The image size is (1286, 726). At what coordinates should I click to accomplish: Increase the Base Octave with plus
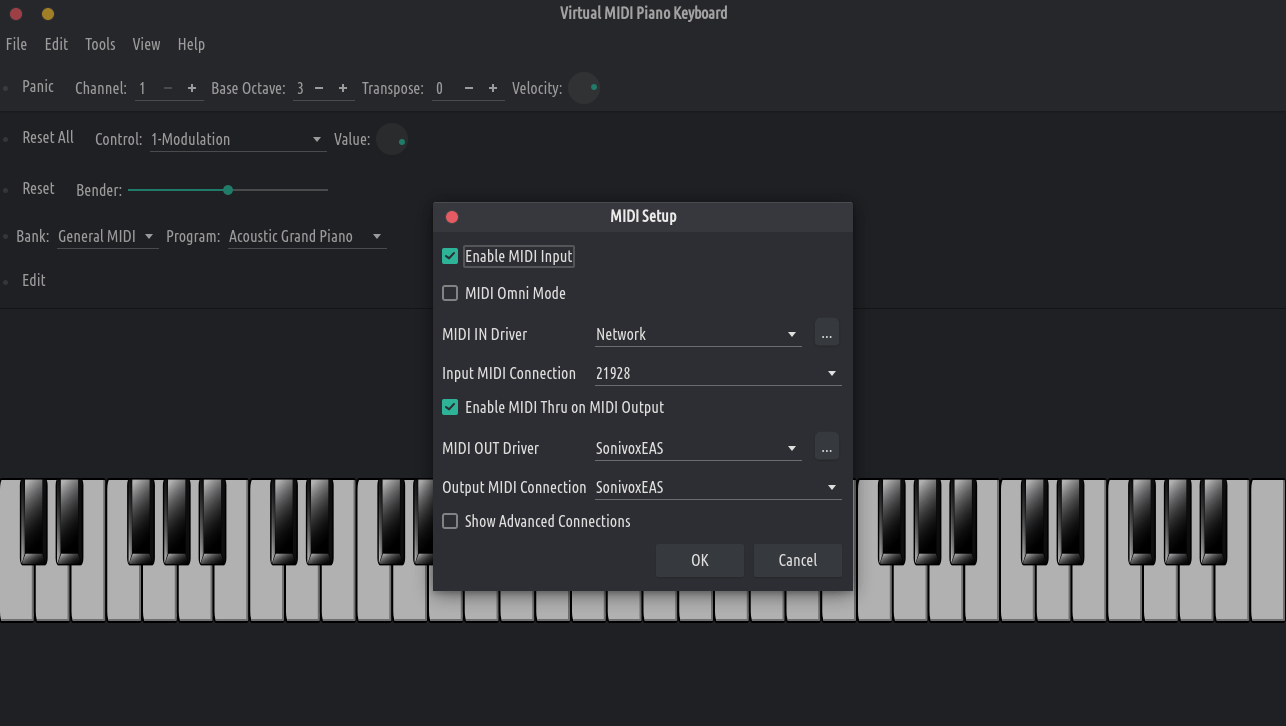coord(343,88)
